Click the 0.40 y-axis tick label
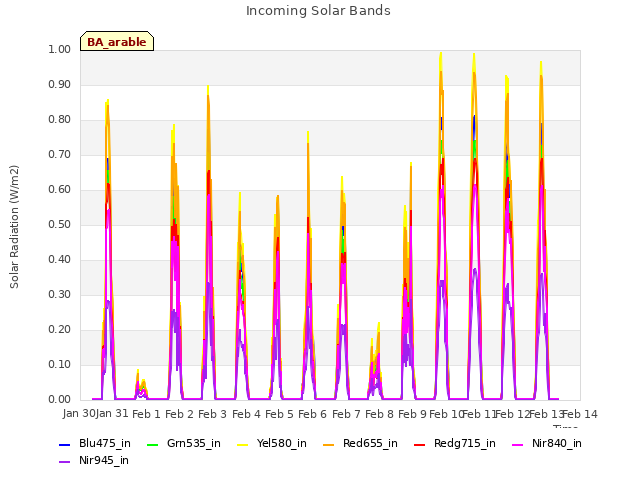The width and height of the screenshot is (640, 480). click(x=60, y=260)
